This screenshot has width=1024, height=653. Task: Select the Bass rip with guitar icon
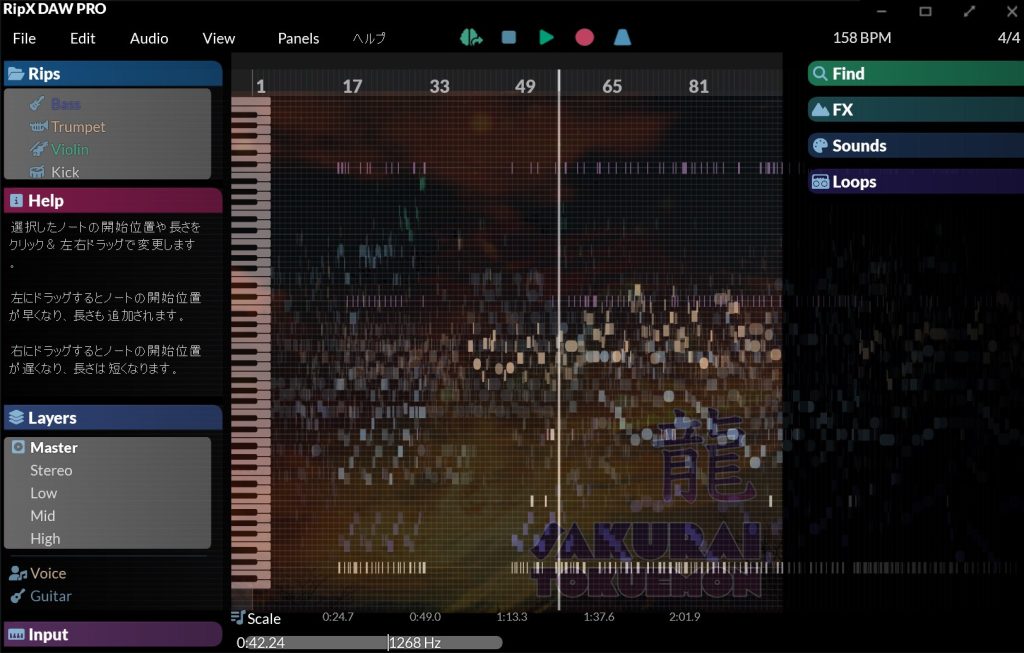point(65,104)
